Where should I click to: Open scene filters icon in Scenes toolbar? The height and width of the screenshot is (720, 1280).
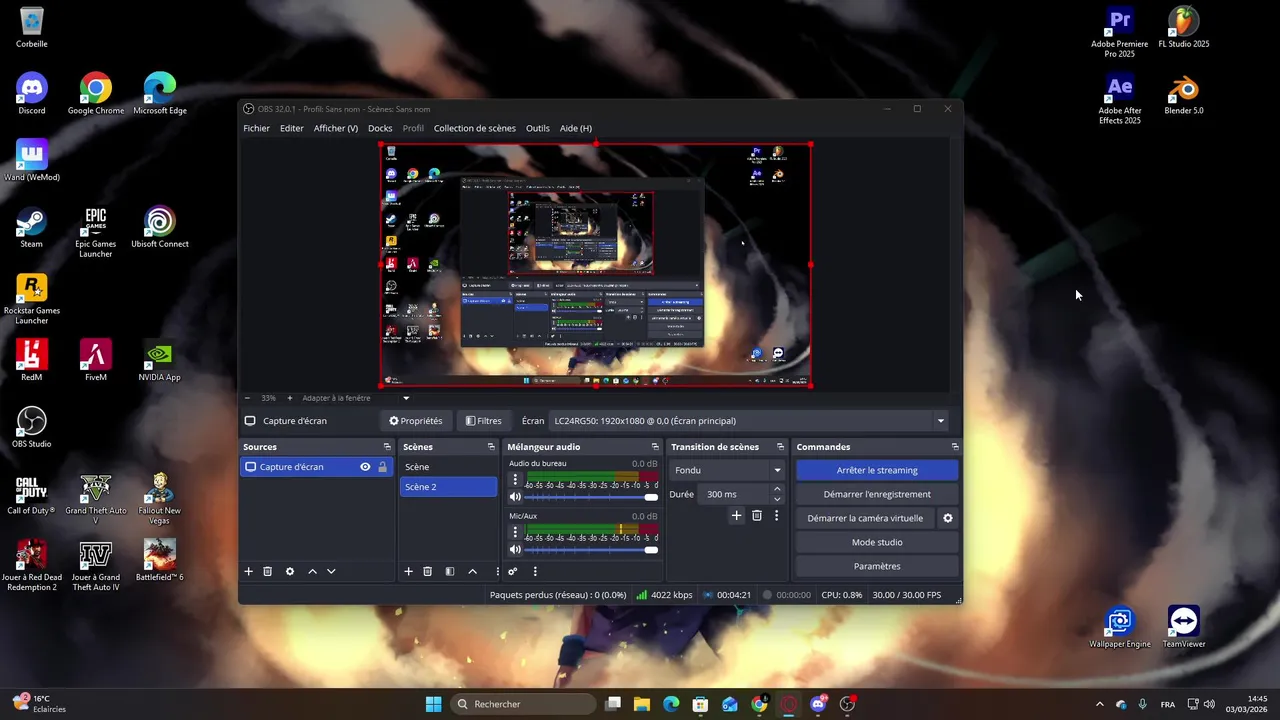[x=450, y=571]
